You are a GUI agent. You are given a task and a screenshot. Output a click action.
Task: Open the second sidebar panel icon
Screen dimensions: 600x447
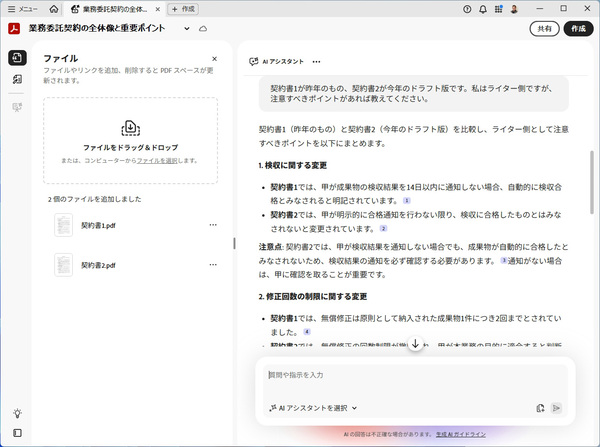point(17,79)
